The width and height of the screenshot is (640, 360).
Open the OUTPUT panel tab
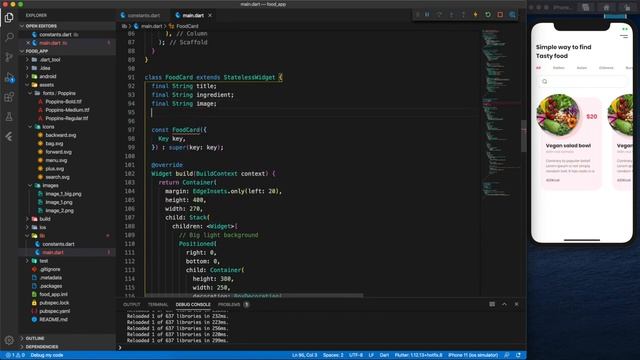(131, 304)
